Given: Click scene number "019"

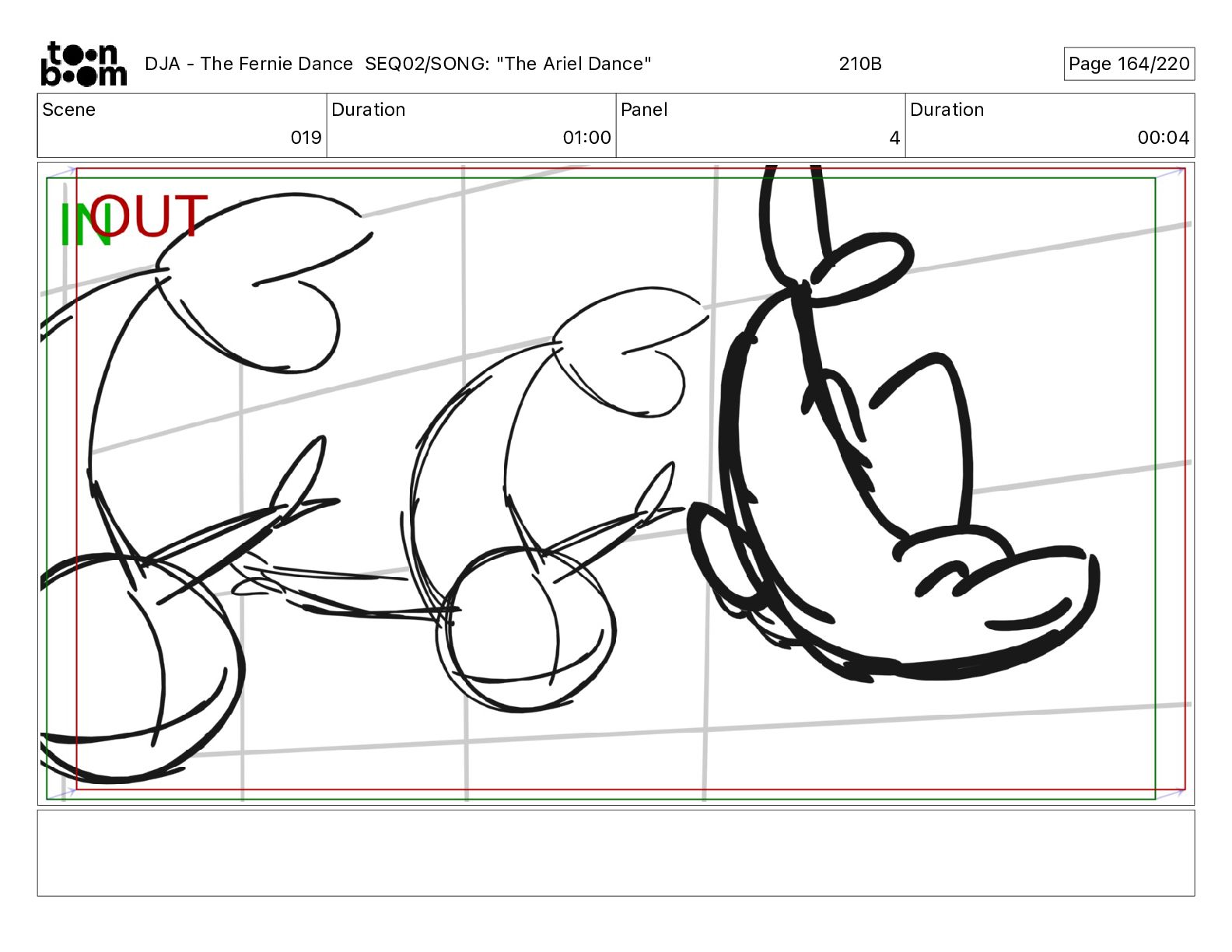Looking at the screenshot, I should point(306,138).
